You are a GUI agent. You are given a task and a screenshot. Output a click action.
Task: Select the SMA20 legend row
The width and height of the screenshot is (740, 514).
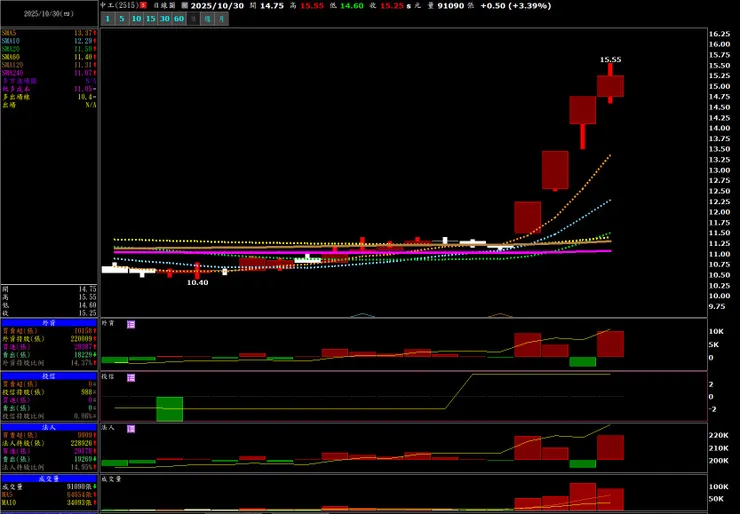[49, 49]
